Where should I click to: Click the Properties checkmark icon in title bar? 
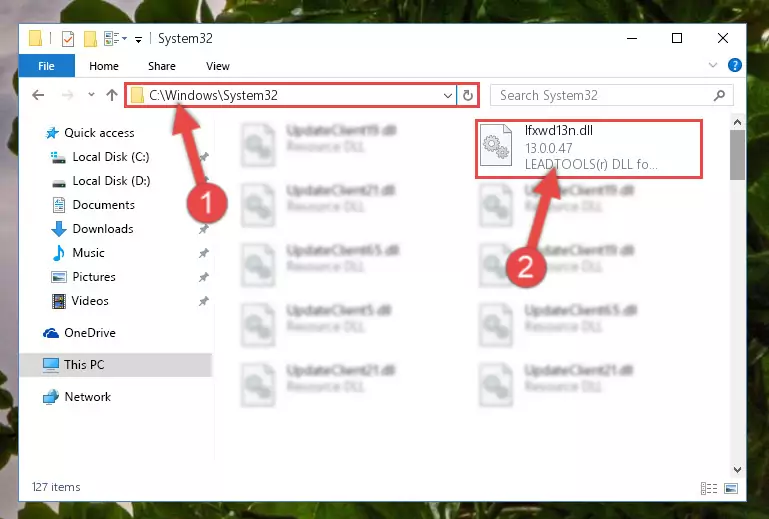pyautogui.click(x=68, y=38)
